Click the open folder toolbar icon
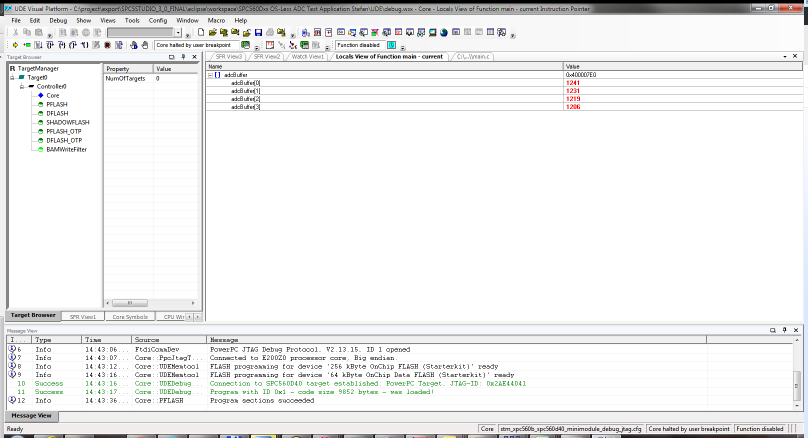The height and width of the screenshot is (438, 808). (x=213, y=33)
